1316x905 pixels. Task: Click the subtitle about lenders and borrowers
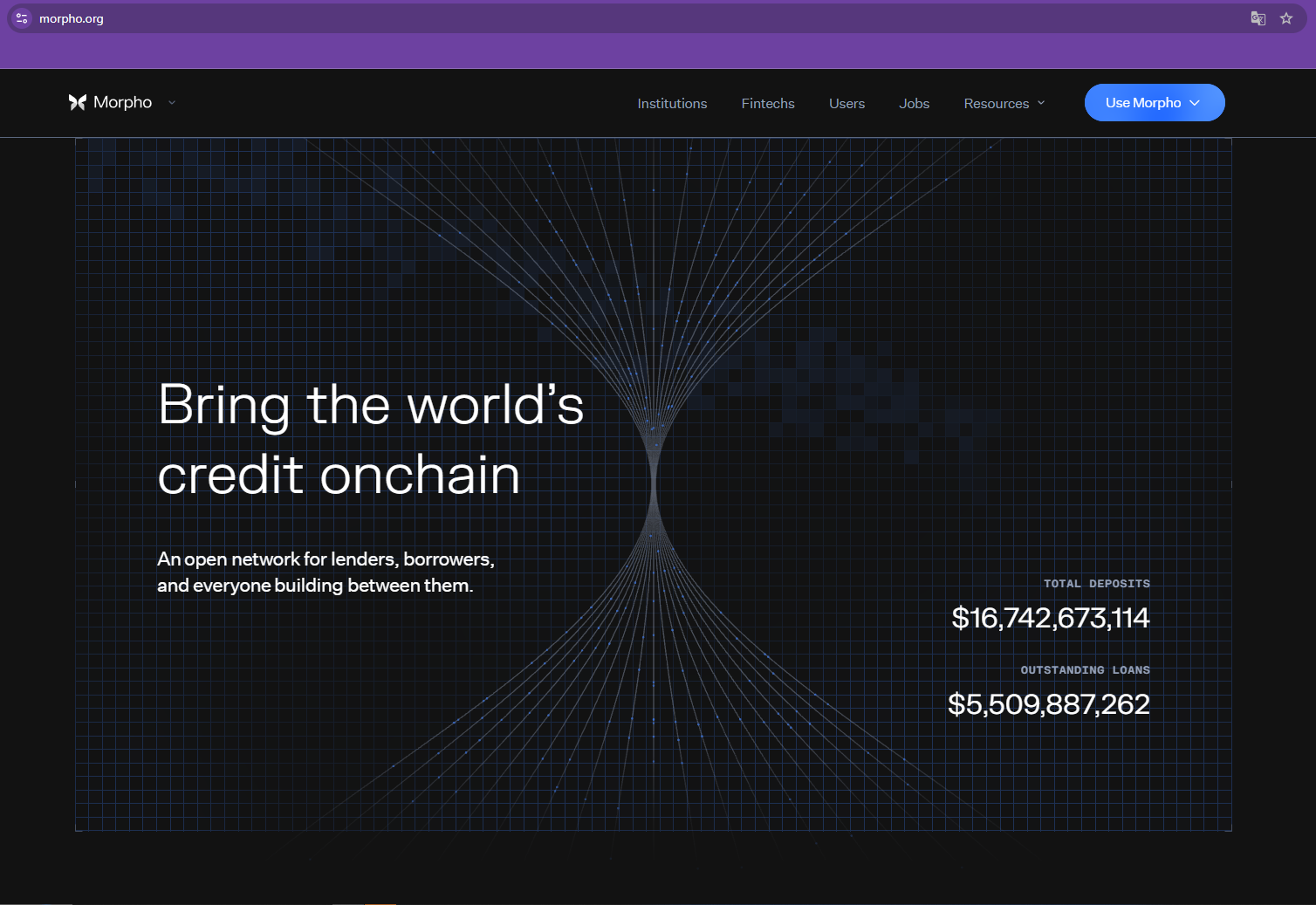pyautogui.click(x=326, y=572)
